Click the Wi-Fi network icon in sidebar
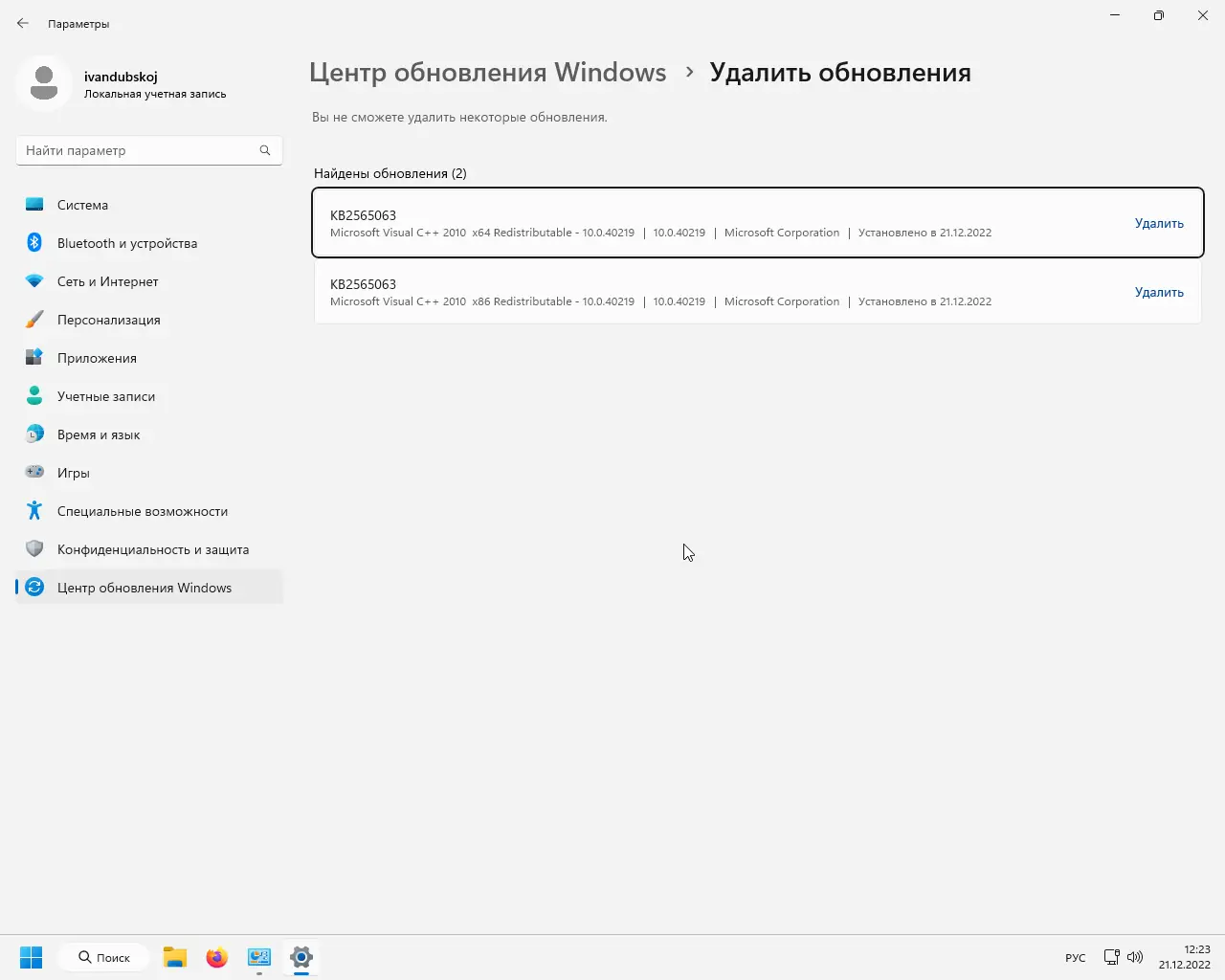This screenshot has height=980, width=1225. pyautogui.click(x=34, y=281)
